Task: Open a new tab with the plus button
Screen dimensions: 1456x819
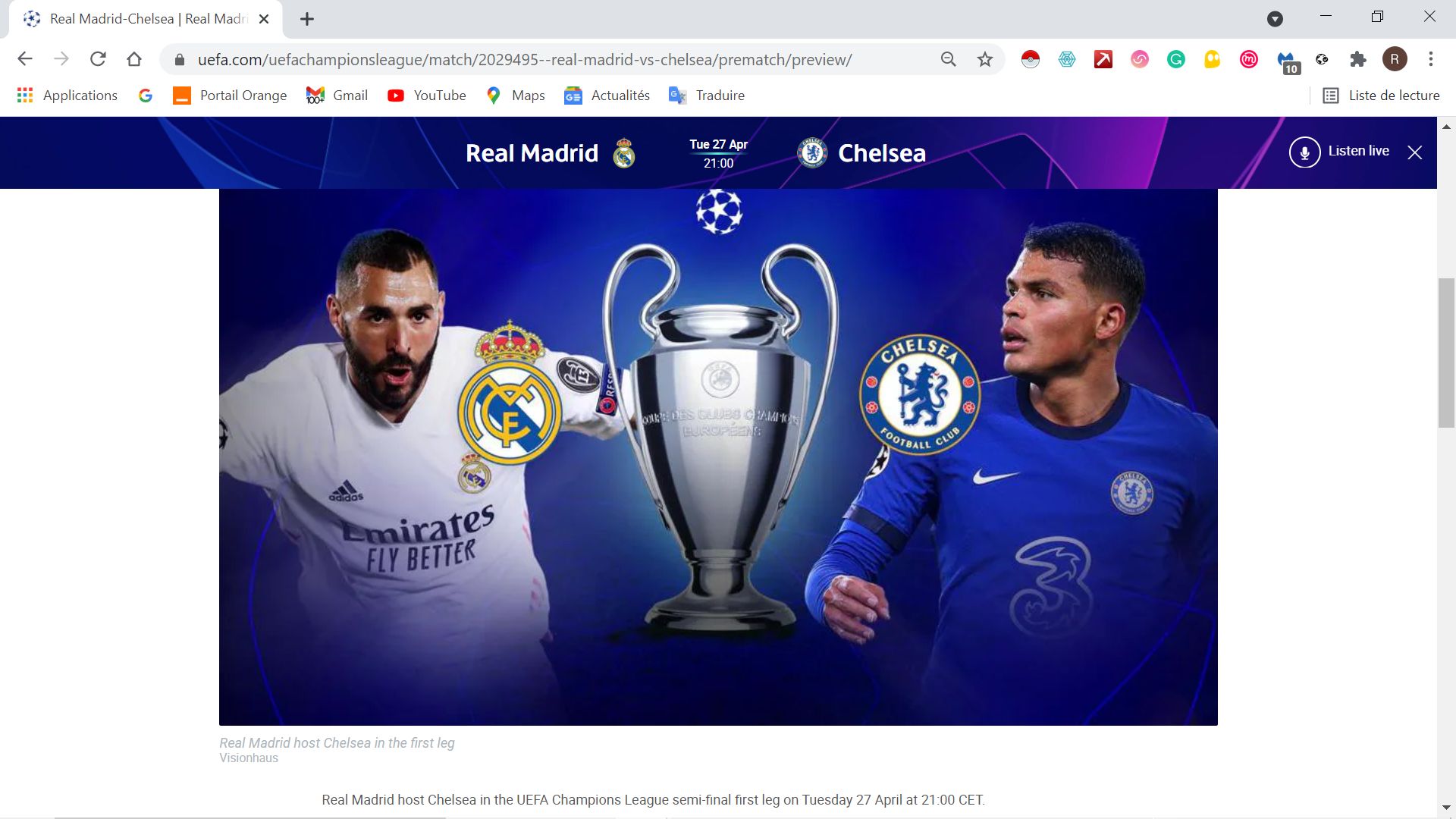Action: (x=307, y=20)
